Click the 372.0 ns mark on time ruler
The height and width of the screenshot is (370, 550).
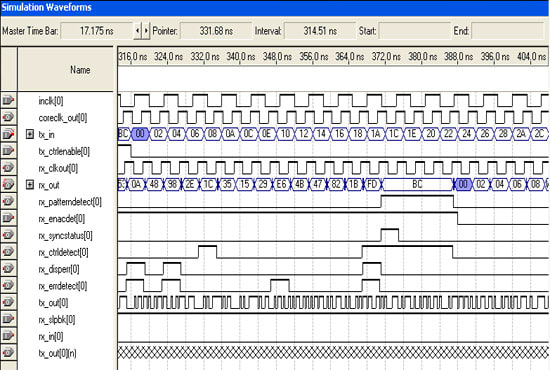[x=386, y=56]
